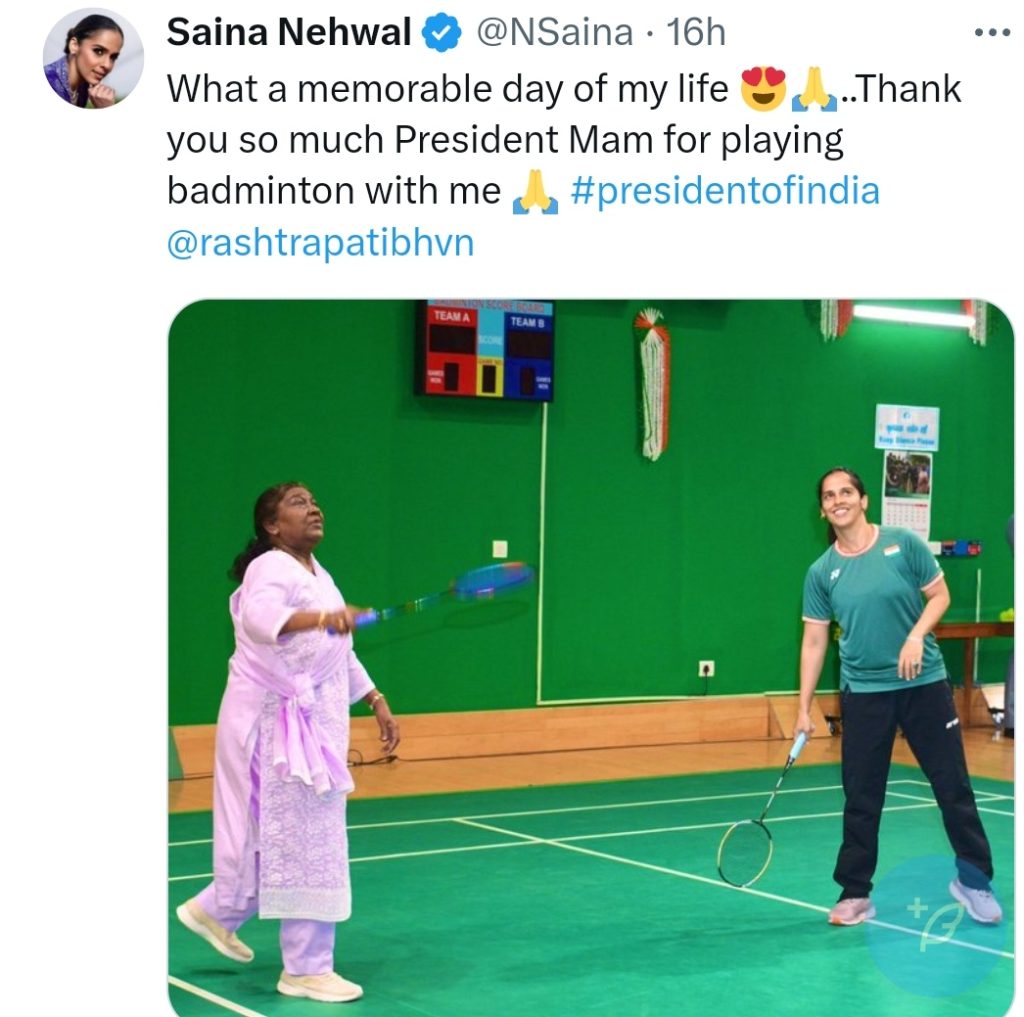Follow the #presidentofindia hashtag
Screen dimensions: 1024x1017
[725, 191]
